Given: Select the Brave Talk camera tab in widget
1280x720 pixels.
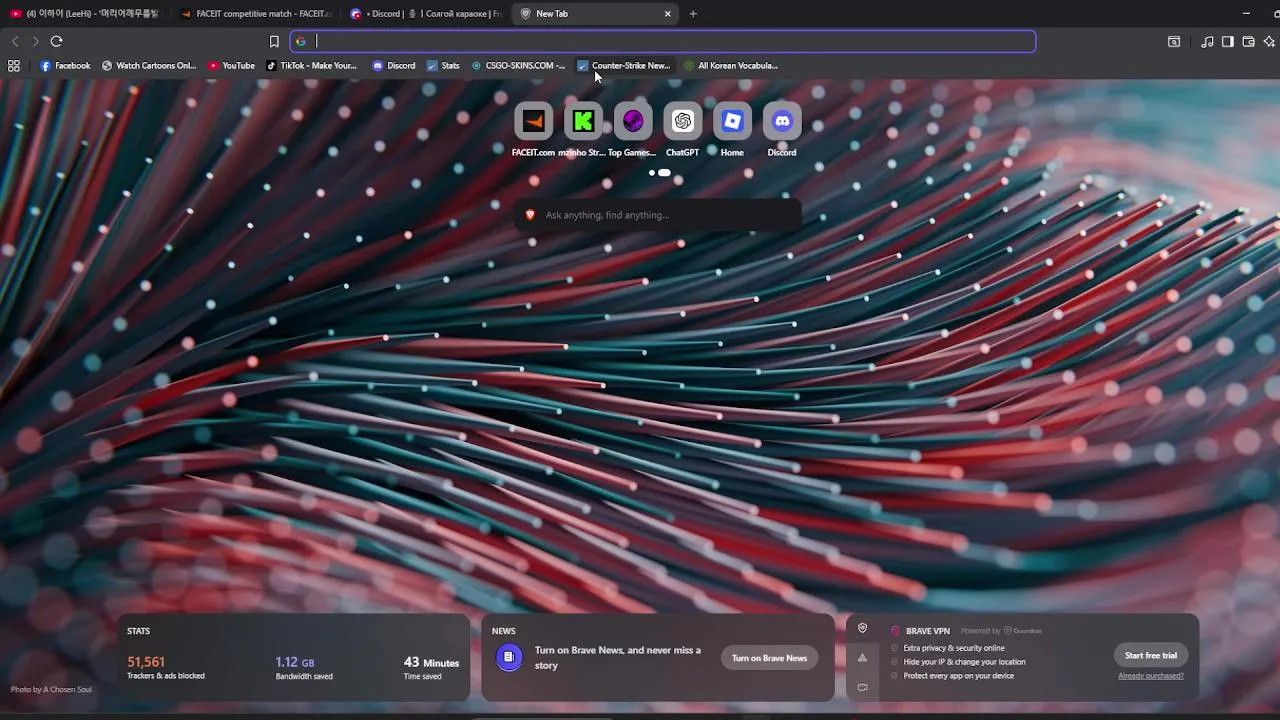Looking at the screenshot, I should point(862,687).
